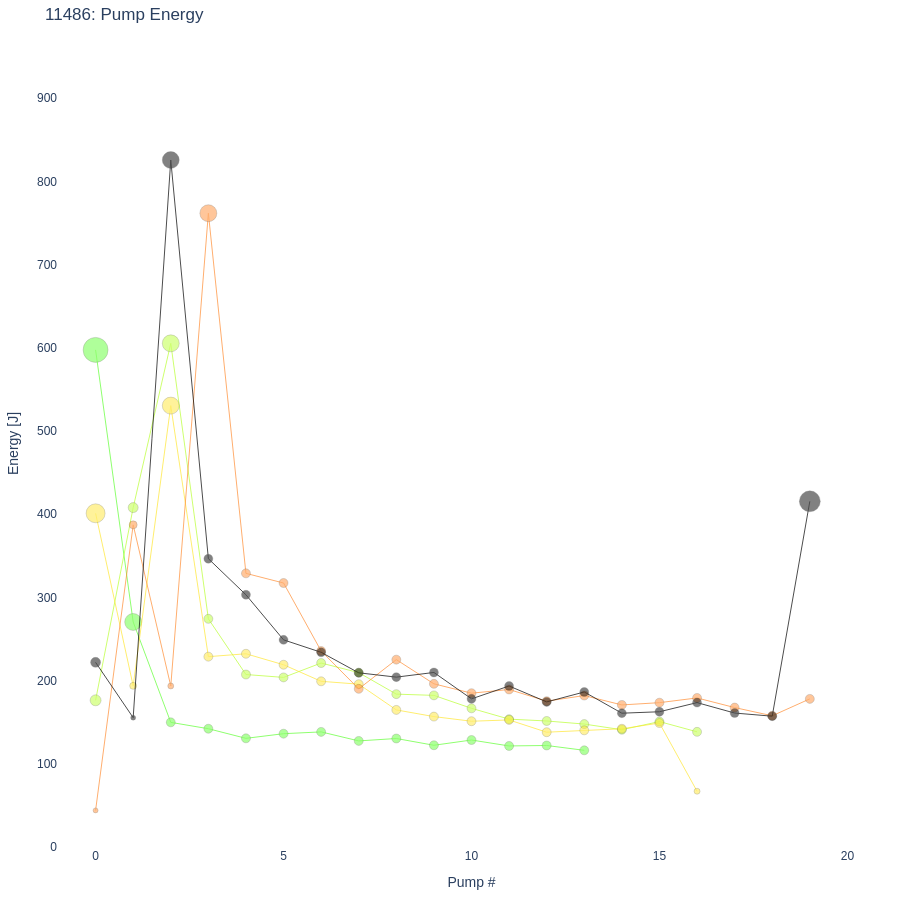Select the dark gray marker at pump 0
This screenshot has height=900, width=900.
pyautogui.click(x=96, y=662)
